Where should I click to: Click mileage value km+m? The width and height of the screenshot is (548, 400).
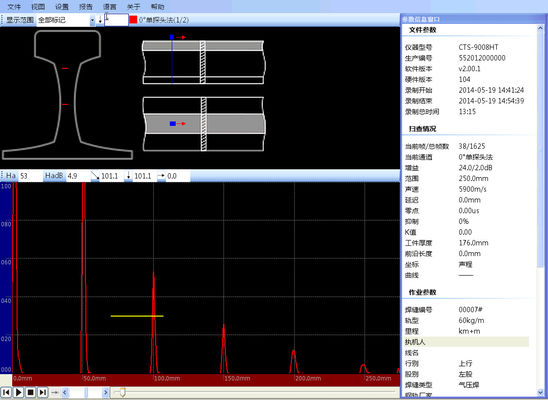tap(469, 331)
